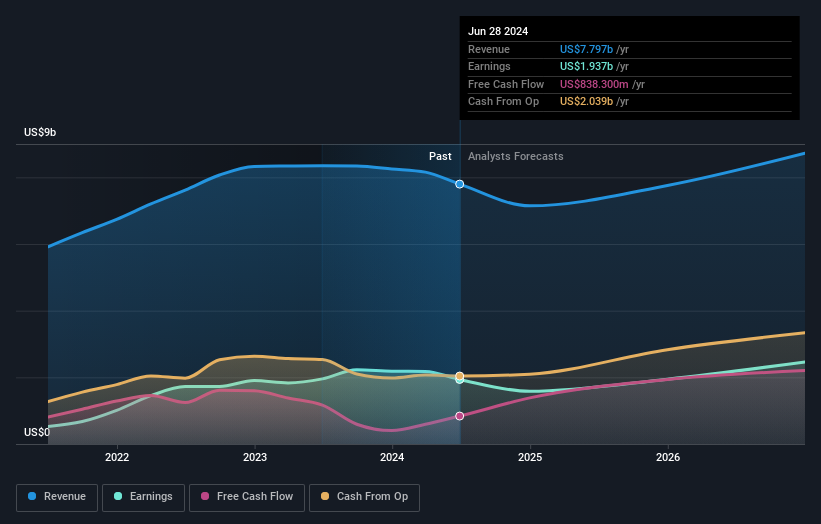Viewport: 821px width, 524px height.
Task: Click the Free Cash Flow label in tooltip
Action: 506,84
